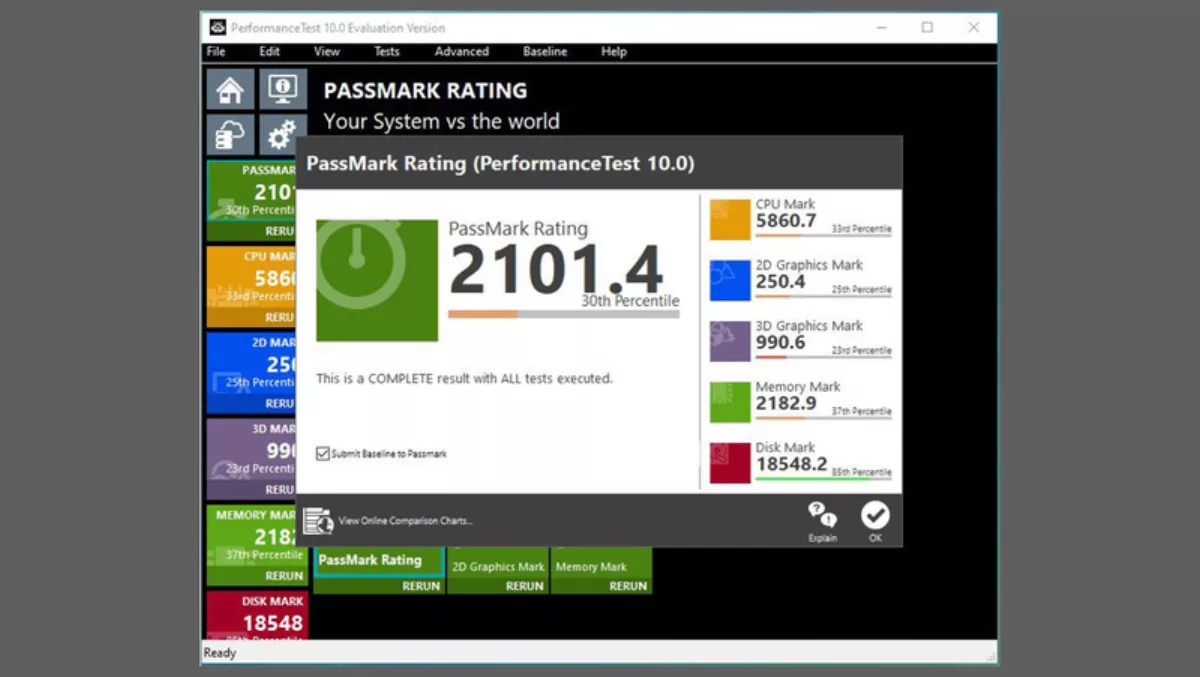
Task: Click the Disk Mark percentile bar
Action: 823,479
